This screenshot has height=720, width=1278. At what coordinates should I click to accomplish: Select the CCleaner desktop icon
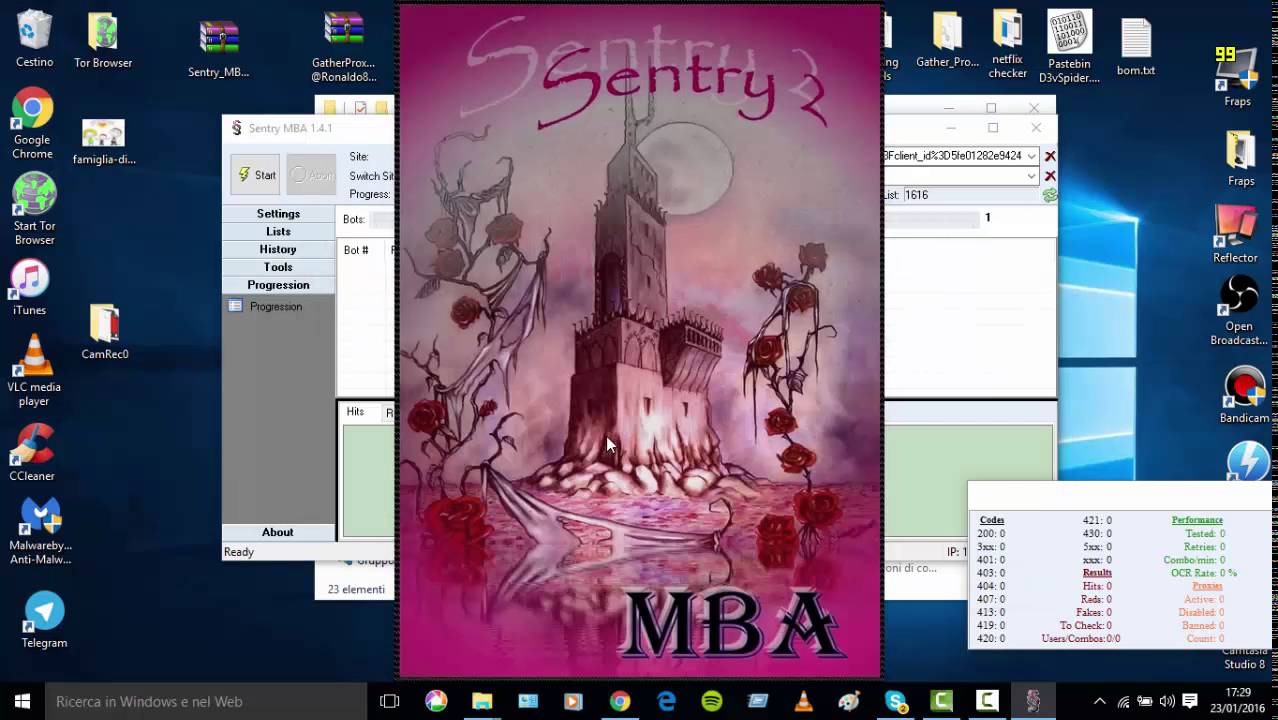tap(32, 452)
